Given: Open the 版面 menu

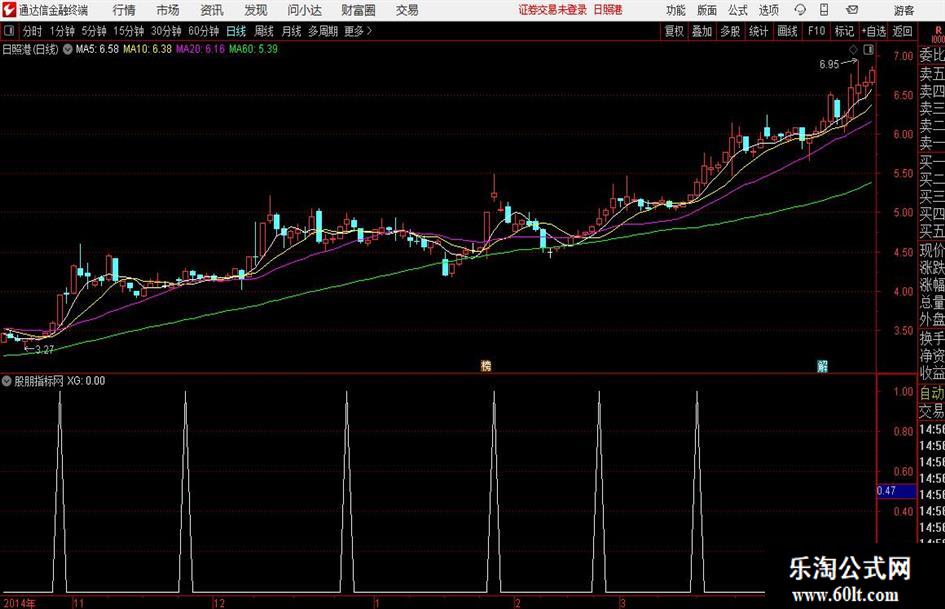Looking at the screenshot, I should point(707,10).
